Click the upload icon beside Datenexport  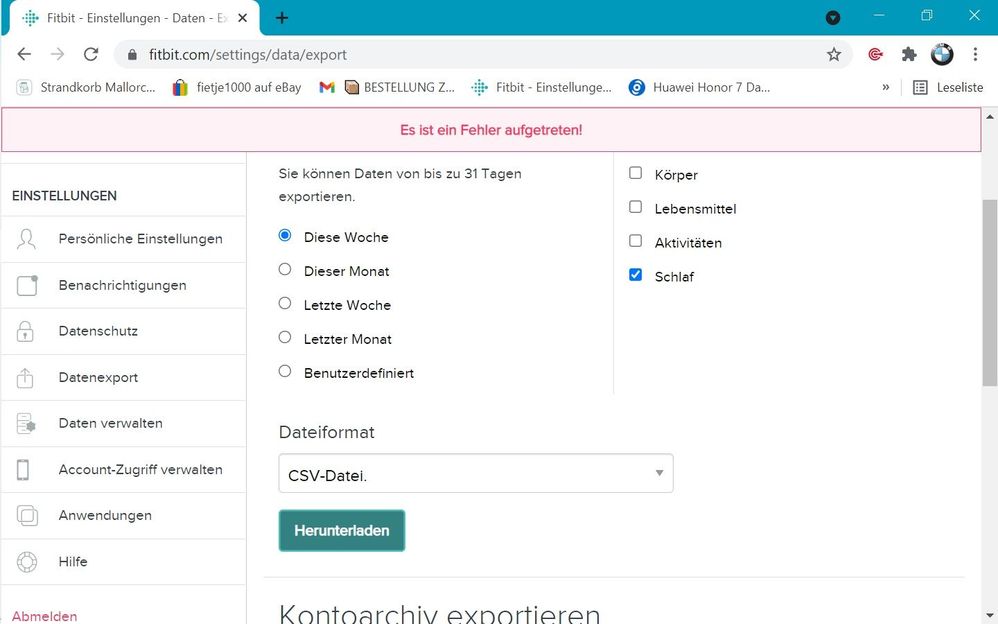pos(25,377)
